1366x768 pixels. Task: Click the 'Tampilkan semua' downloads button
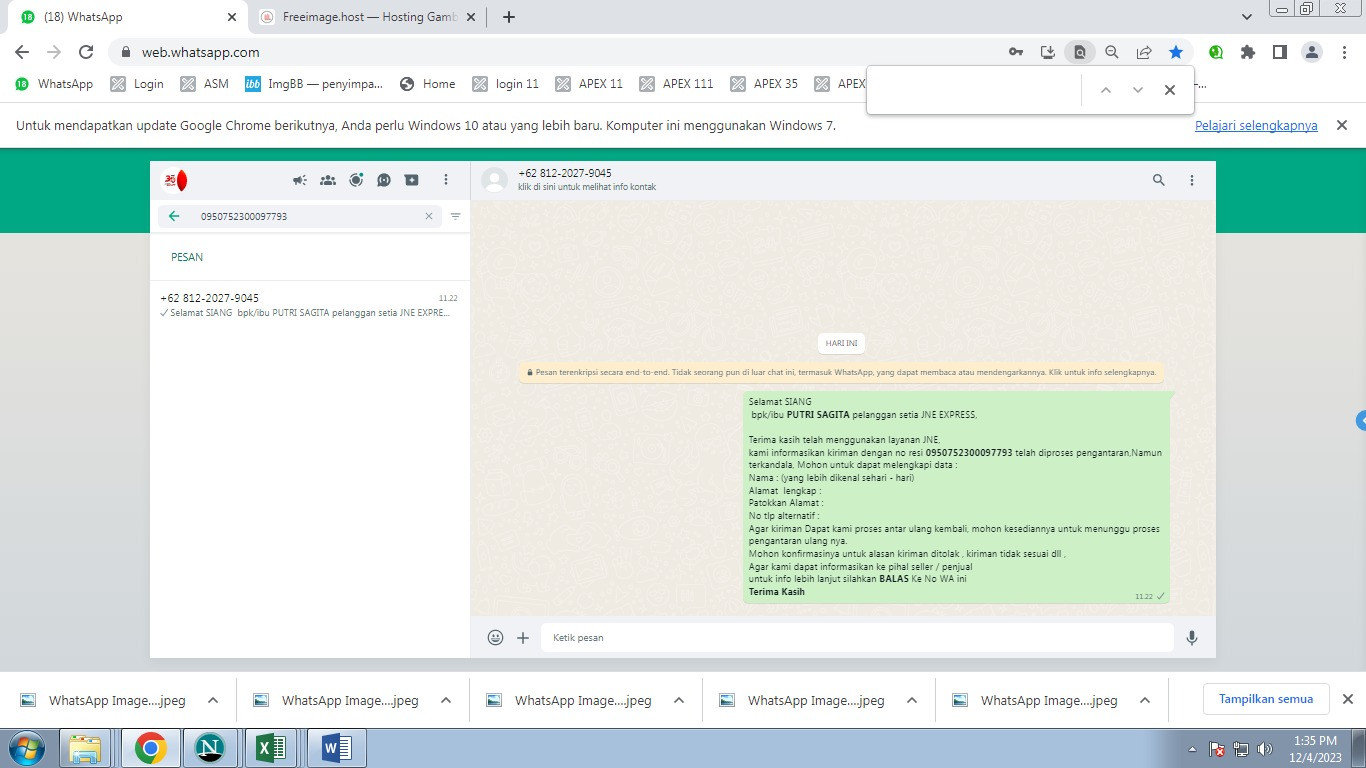click(1266, 699)
